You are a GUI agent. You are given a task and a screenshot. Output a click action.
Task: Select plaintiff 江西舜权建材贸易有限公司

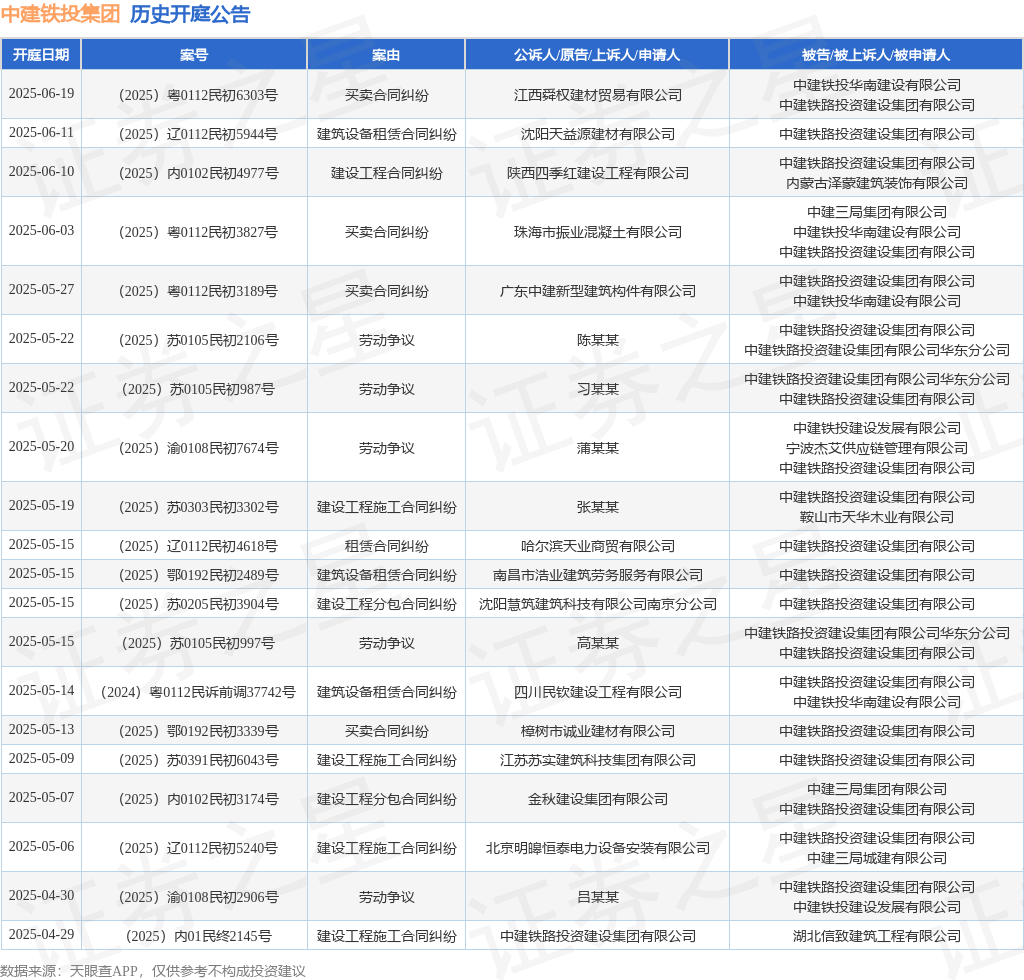pyautogui.click(x=598, y=95)
